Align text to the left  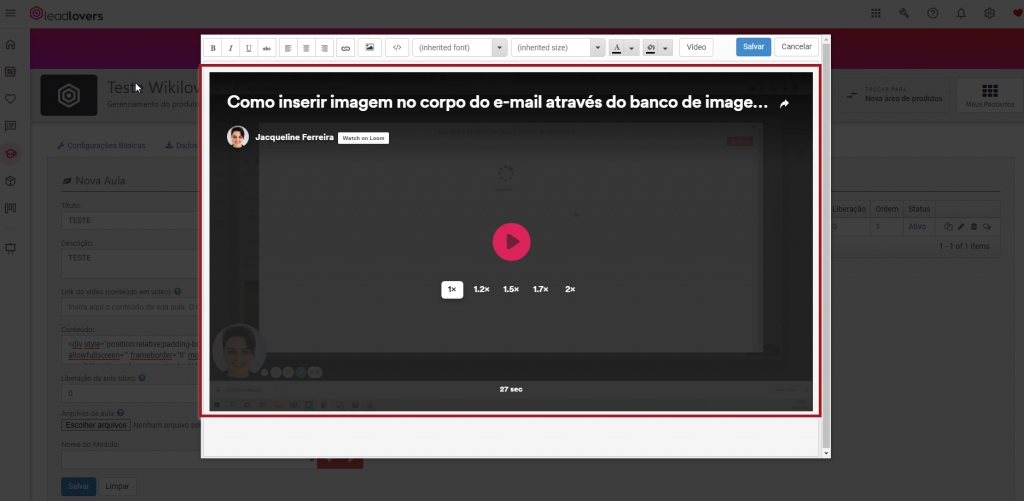point(288,47)
